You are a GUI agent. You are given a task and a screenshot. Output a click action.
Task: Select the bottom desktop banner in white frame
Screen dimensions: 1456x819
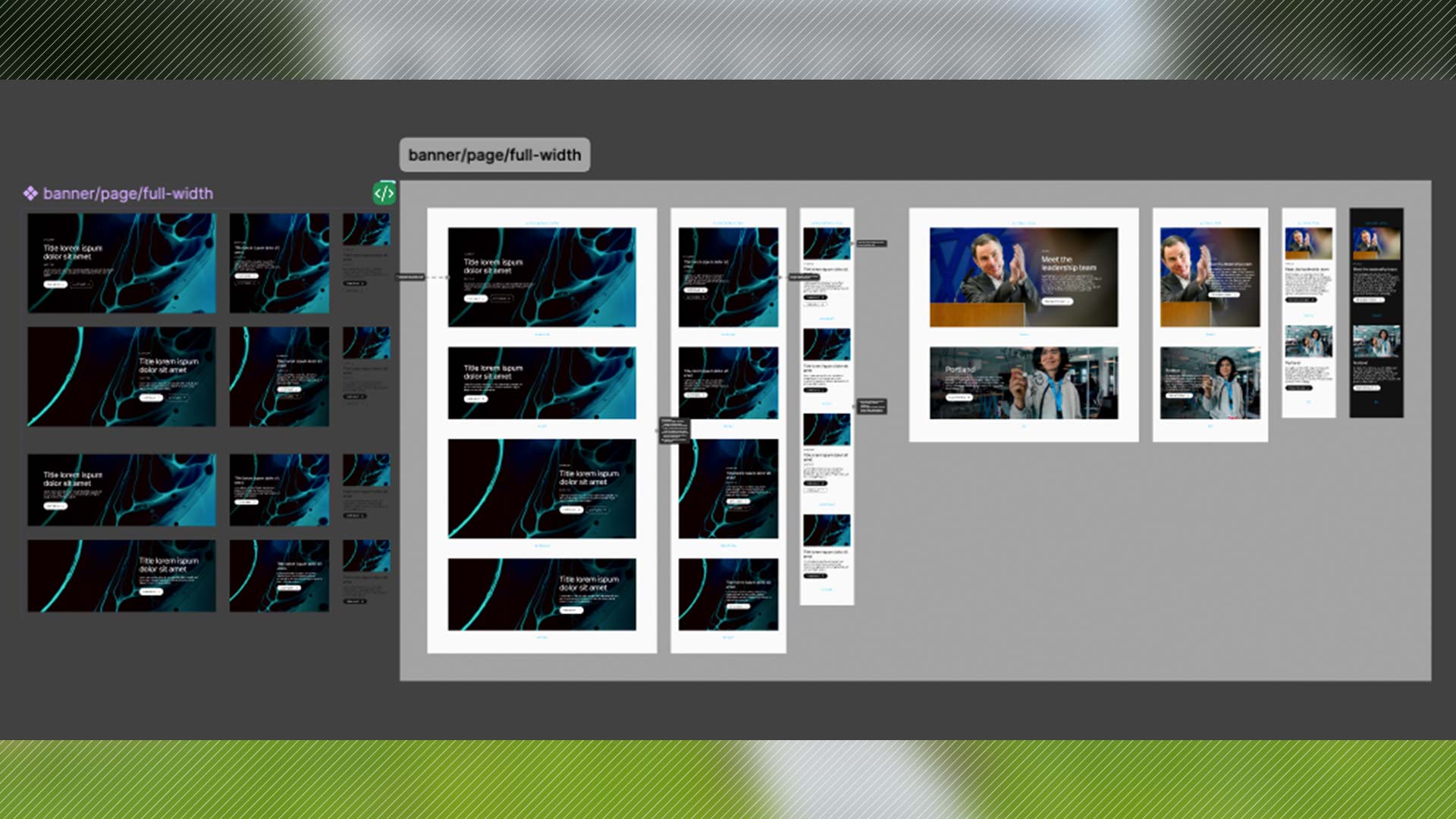[x=541, y=594]
